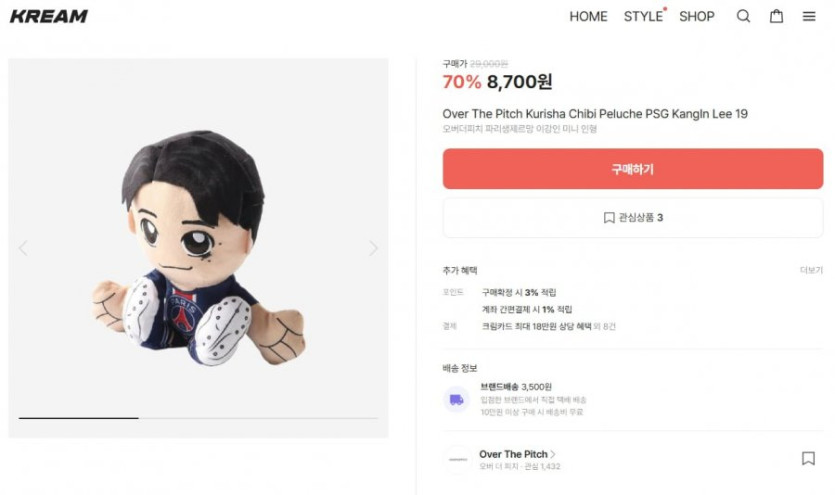Open Over The Pitch brand chevron
Image resolution: width=835 pixels, height=495 pixels.
pos(553,454)
